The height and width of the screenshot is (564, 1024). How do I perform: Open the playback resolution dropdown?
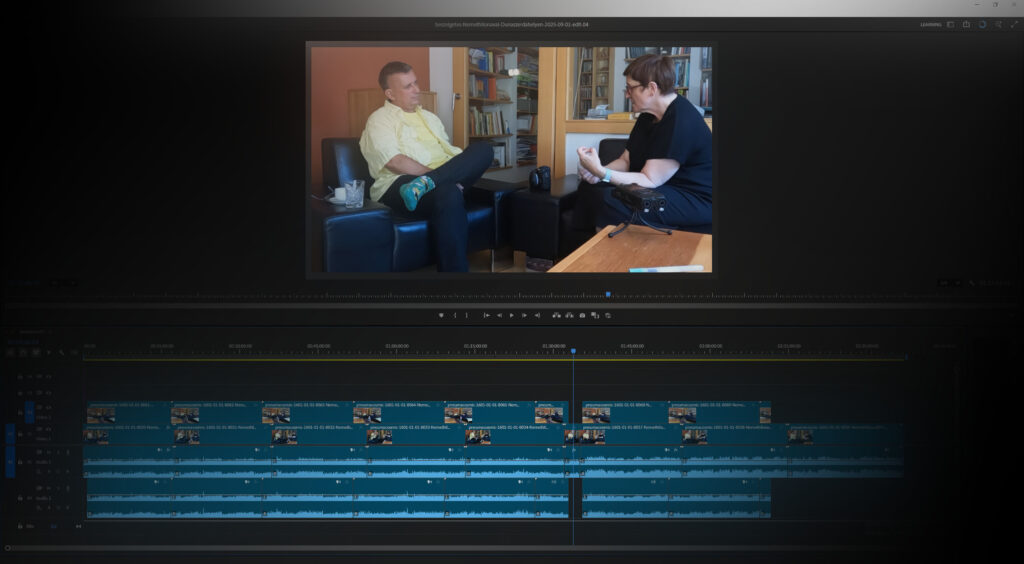946,283
